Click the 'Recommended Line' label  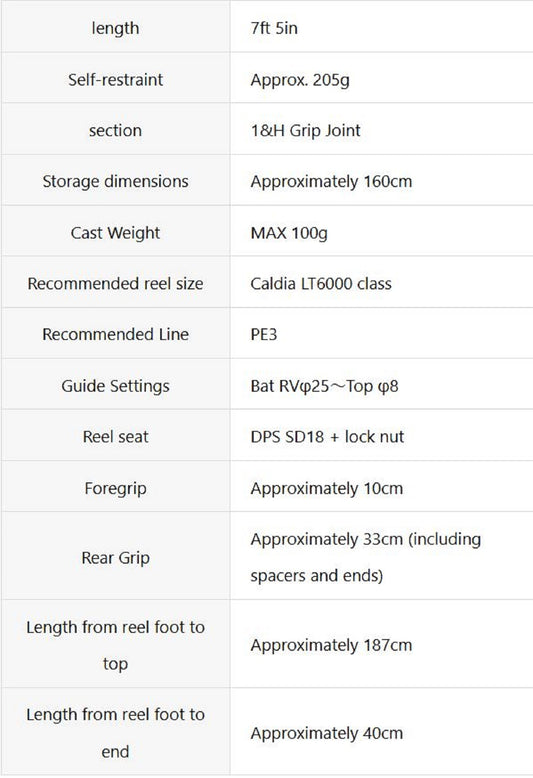click(x=115, y=334)
